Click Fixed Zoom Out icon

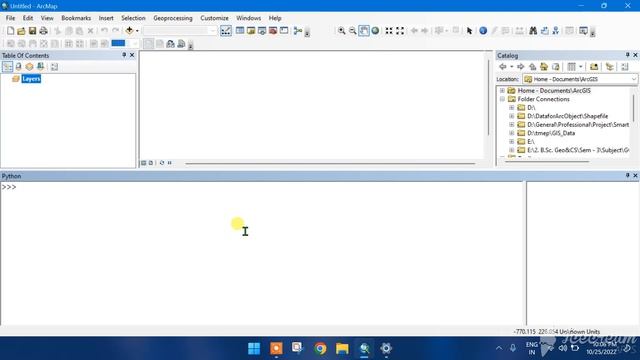tap(400, 31)
